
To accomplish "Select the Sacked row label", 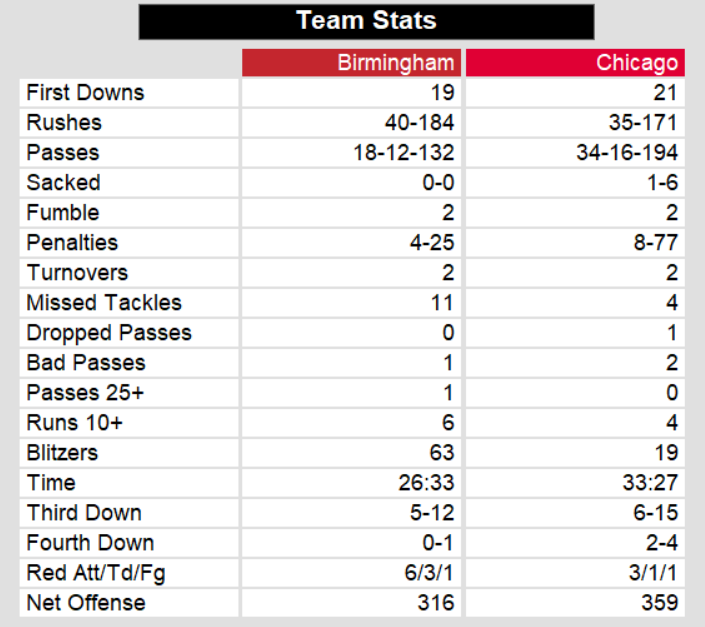I will pyautogui.click(x=64, y=183).
